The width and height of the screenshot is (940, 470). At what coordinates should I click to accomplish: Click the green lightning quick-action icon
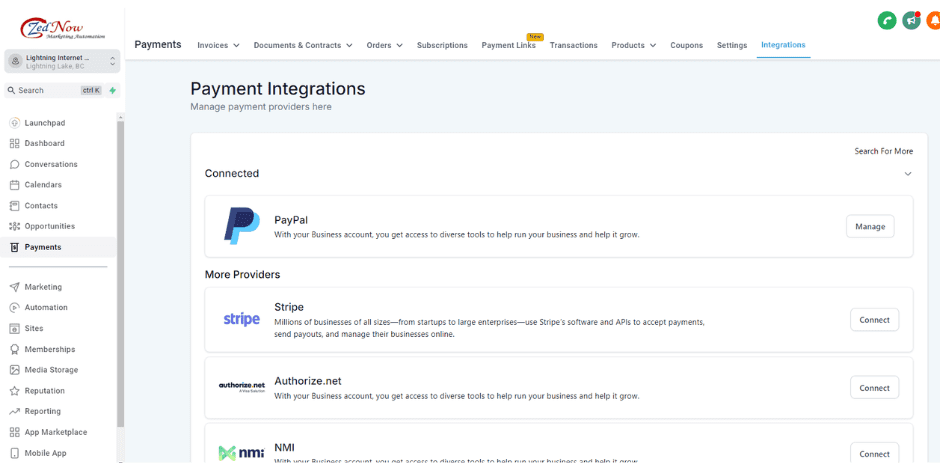(113, 91)
